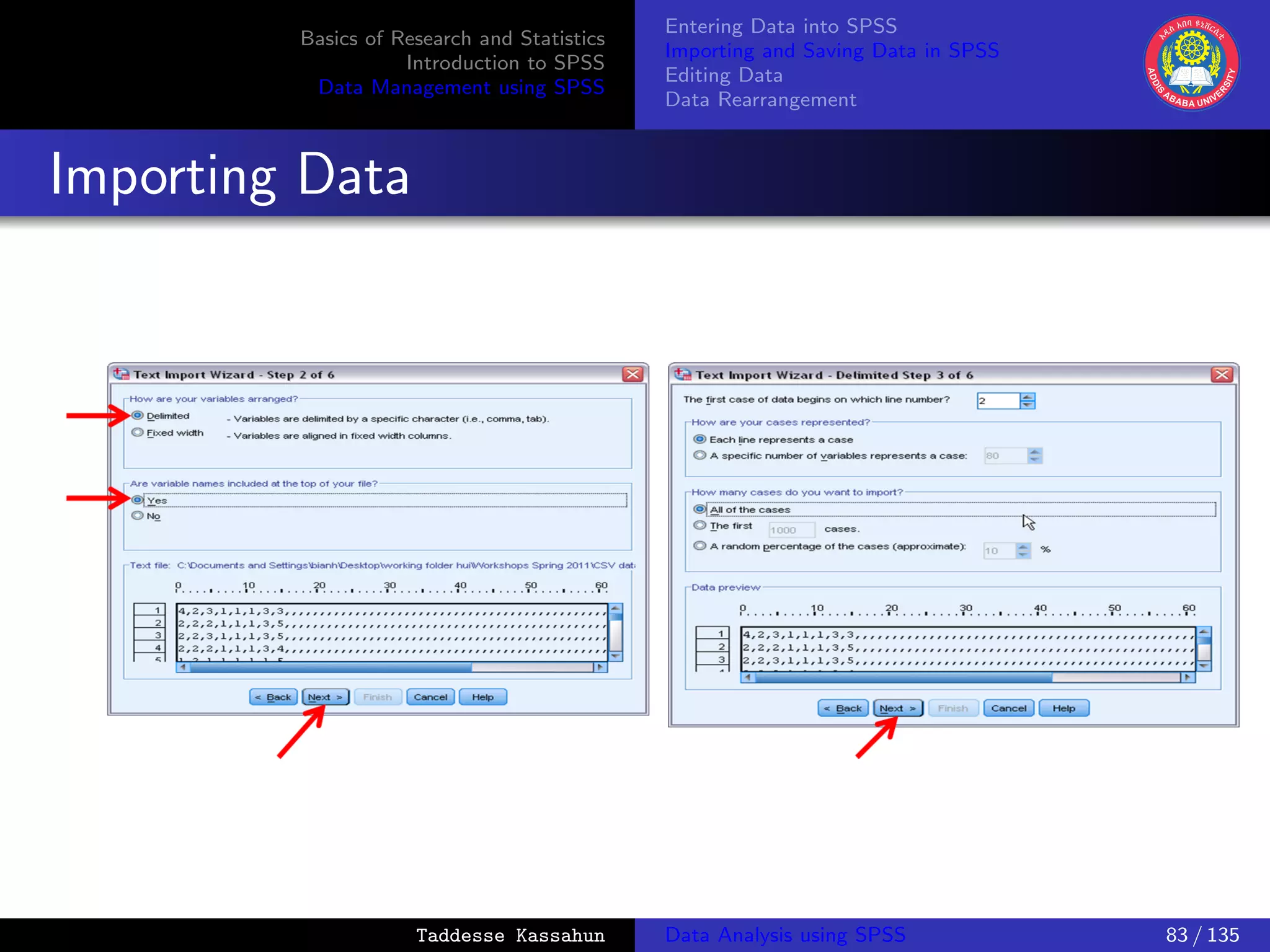Click Cancel in Step 2 of 6 wizard
1270x952 pixels.
click(430, 697)
